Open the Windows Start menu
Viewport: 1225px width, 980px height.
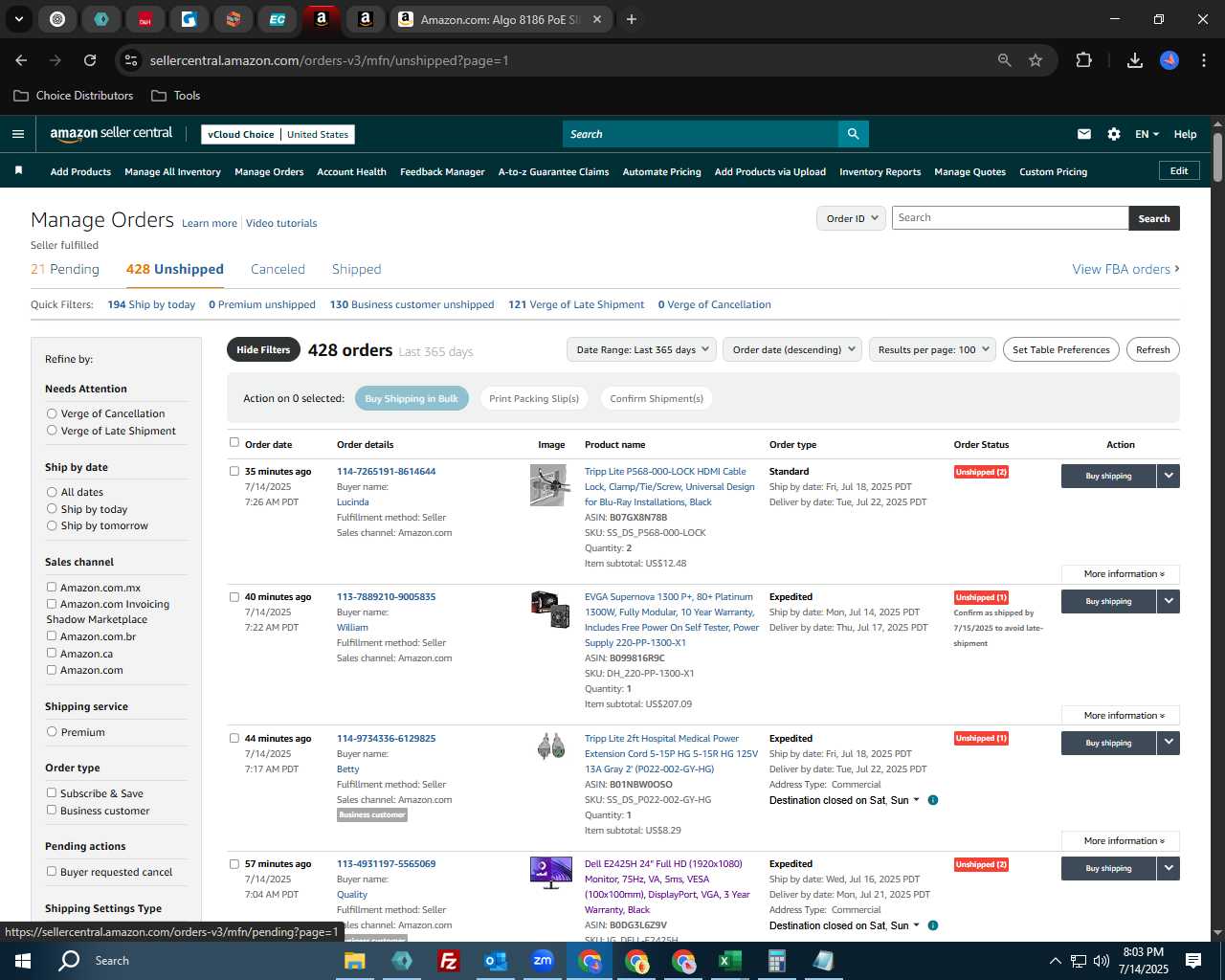click(x=23, y=961)
